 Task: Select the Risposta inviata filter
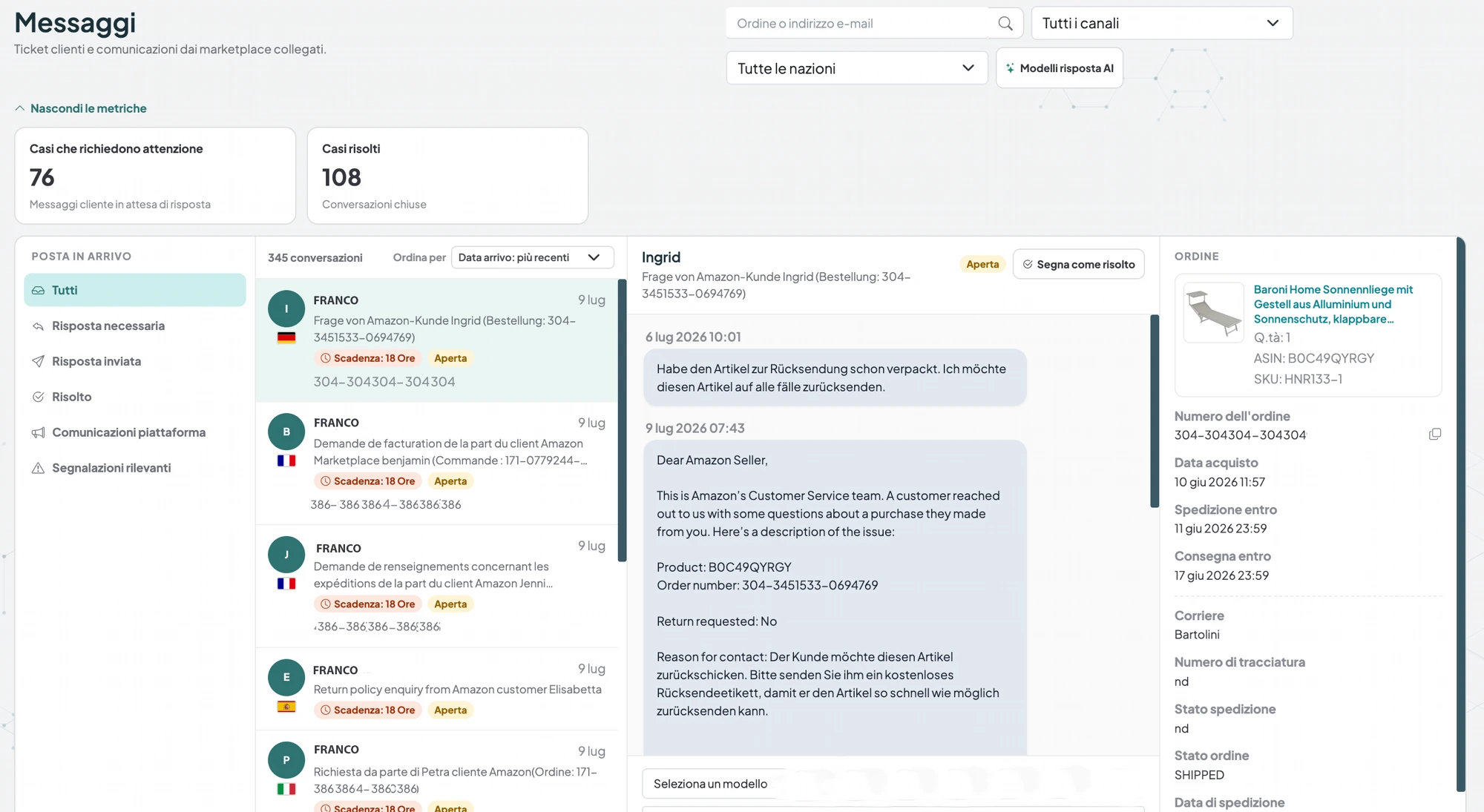[x=135, y=361]
